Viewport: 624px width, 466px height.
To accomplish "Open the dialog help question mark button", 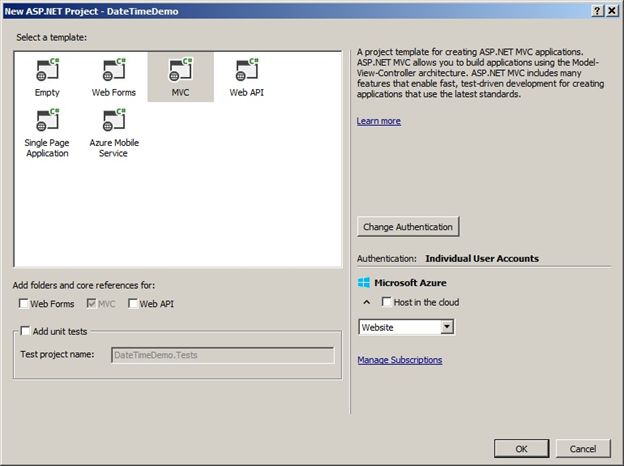I will [597, 11].
